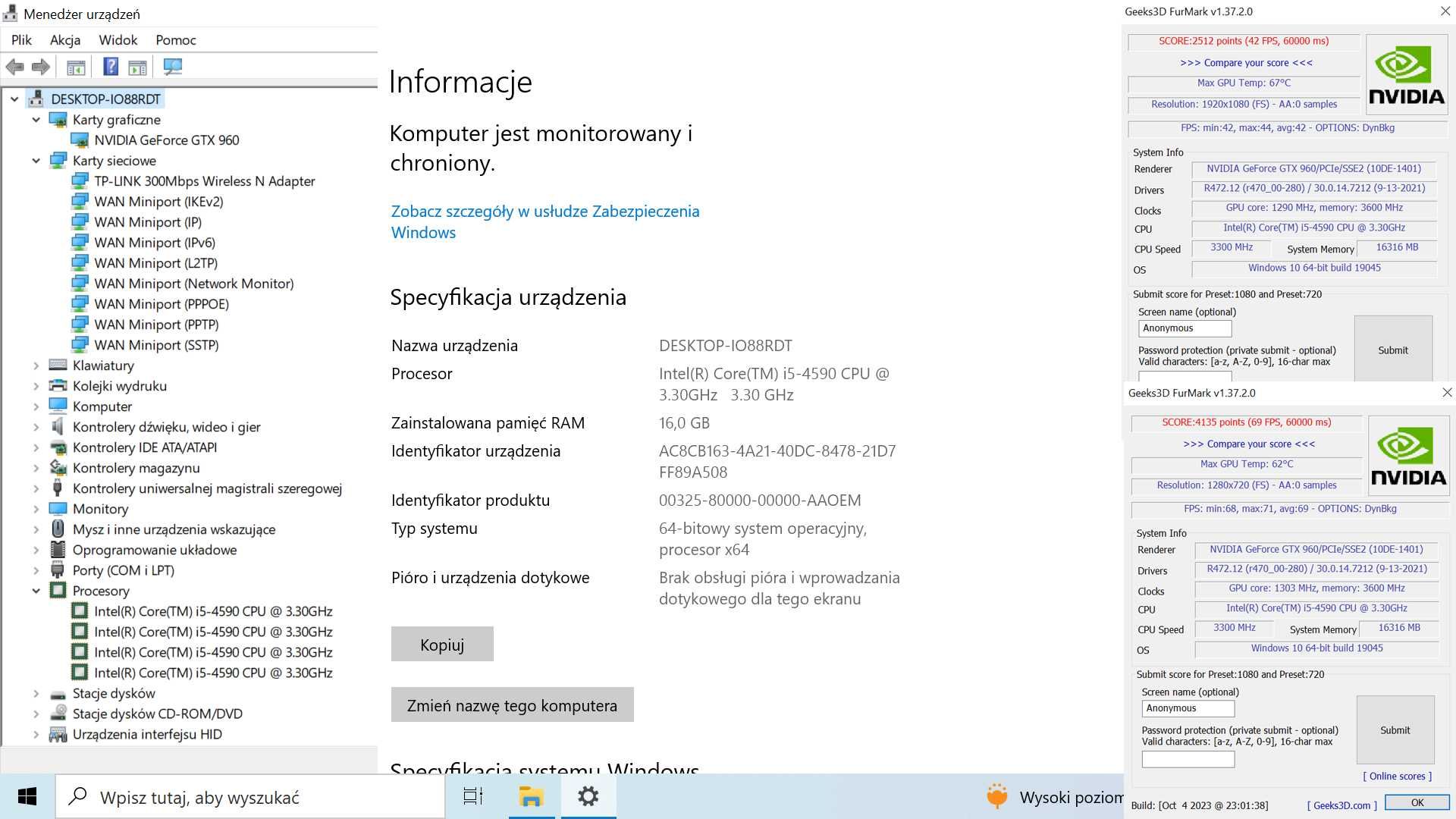Open the Widok menu
The width and height of the screenshot is (1456, 819).
tap(118, 40)
